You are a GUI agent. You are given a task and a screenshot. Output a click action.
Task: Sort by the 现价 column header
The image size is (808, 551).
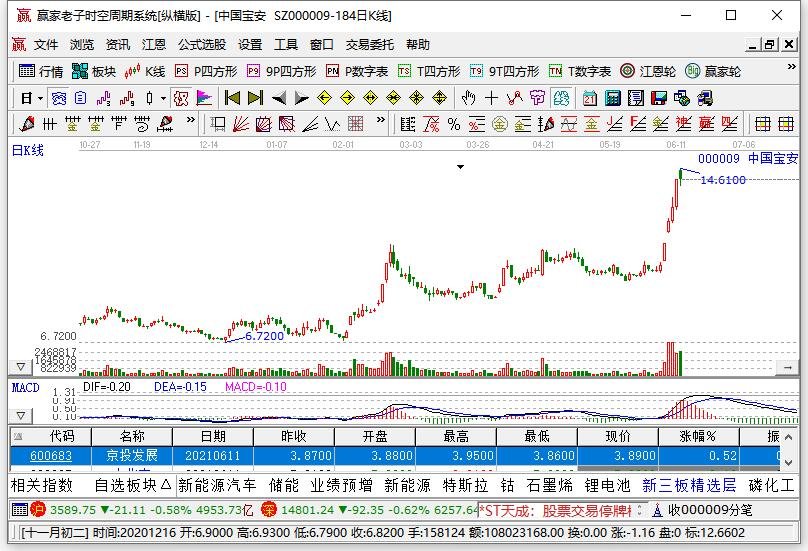point(617,437)
